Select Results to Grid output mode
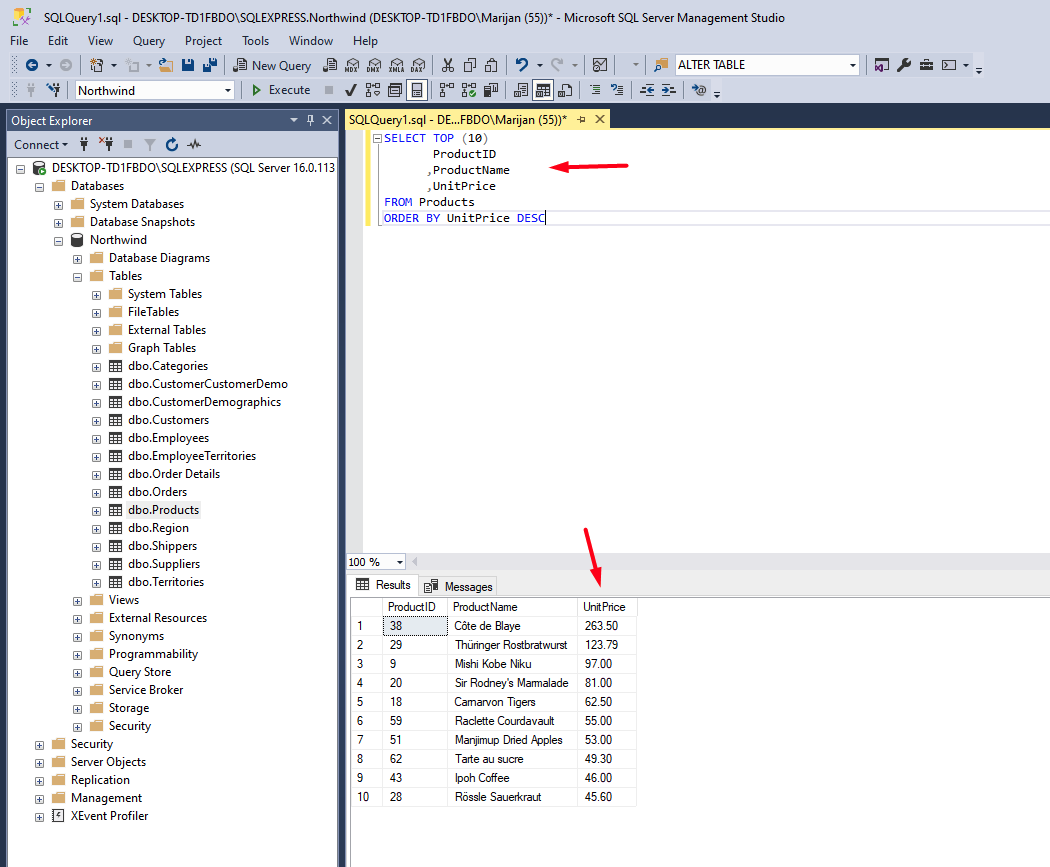 click(542, 90)
